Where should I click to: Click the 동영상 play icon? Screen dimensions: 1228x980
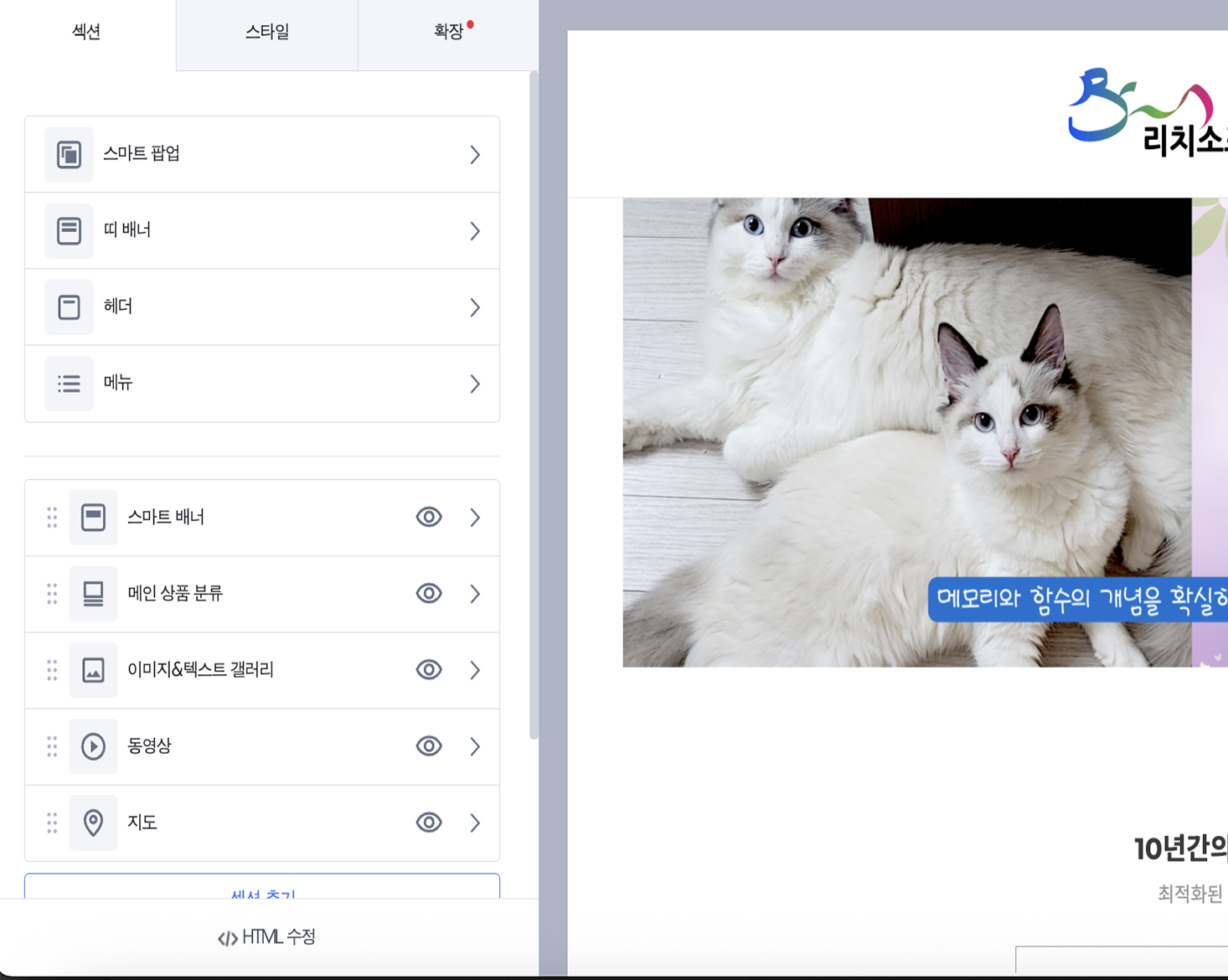click(x=93, y=746)
